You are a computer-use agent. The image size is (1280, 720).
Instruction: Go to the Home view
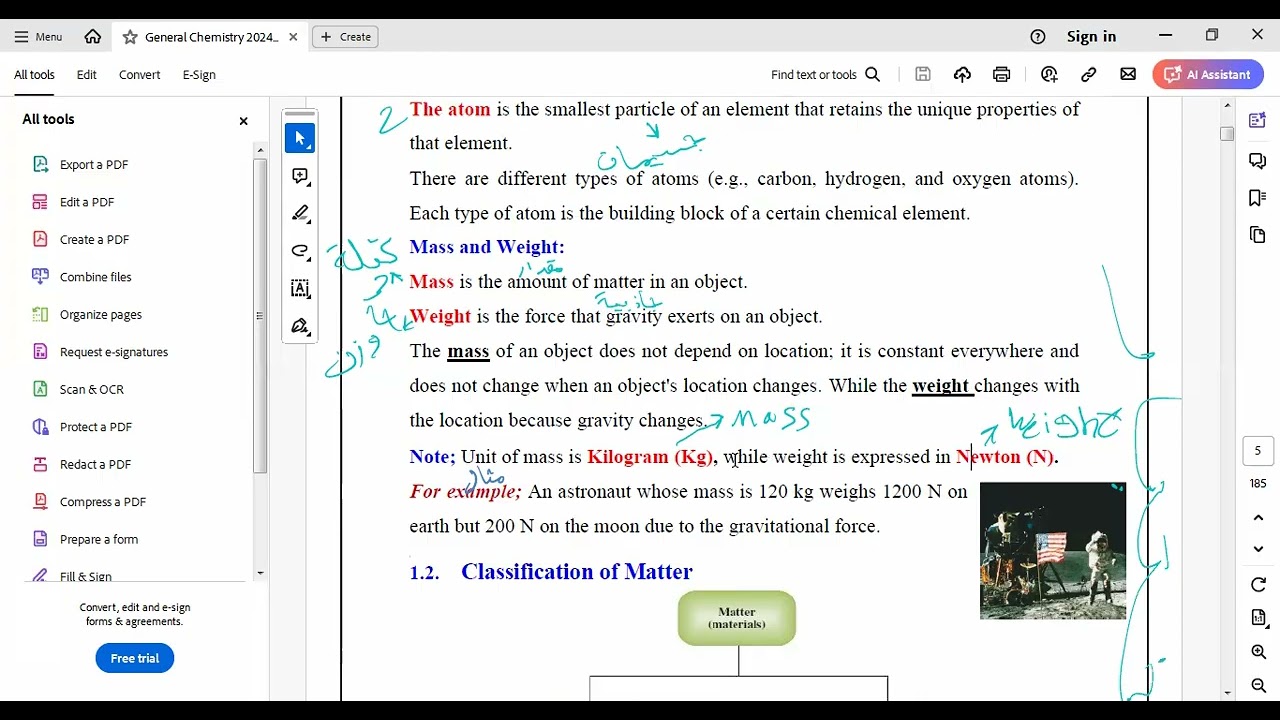click(x=93, y=37)
